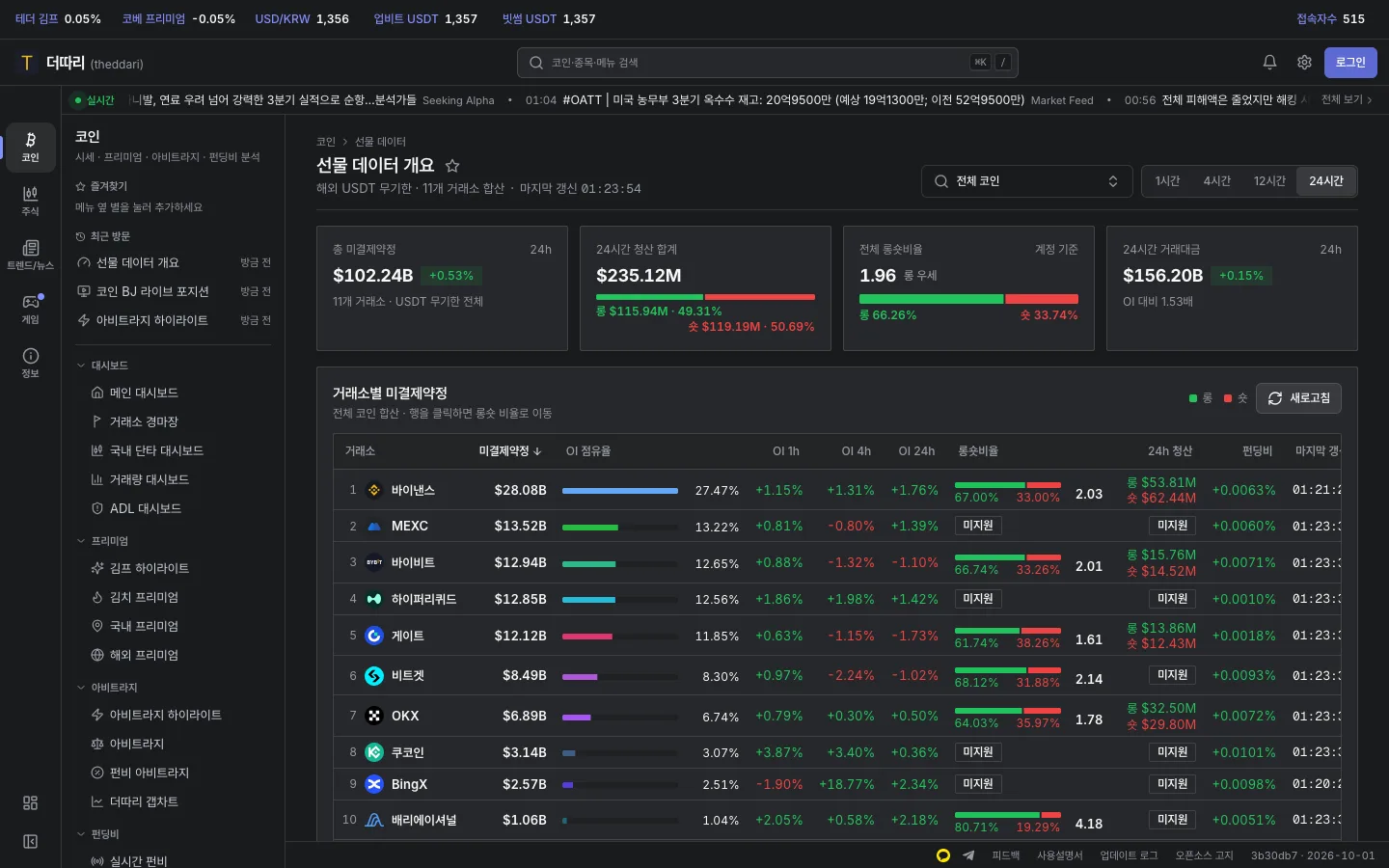This screenshot has width=1389, height=868.
Task: Click the MEXC exchange logo
Action: [374, 527]
